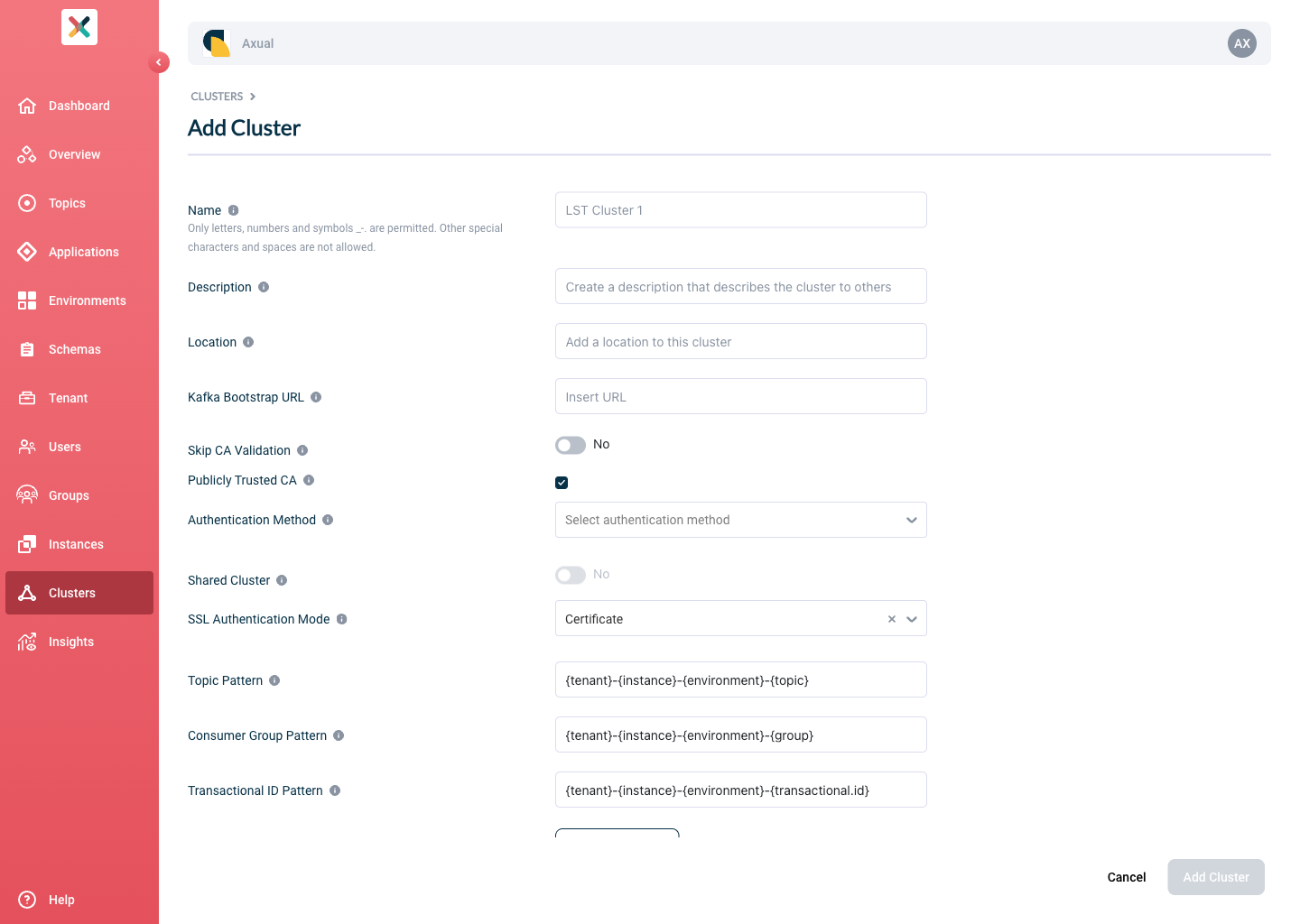Show info tooltip for Transactional ID Pattern
The image size is (1300, 924).
335,790
